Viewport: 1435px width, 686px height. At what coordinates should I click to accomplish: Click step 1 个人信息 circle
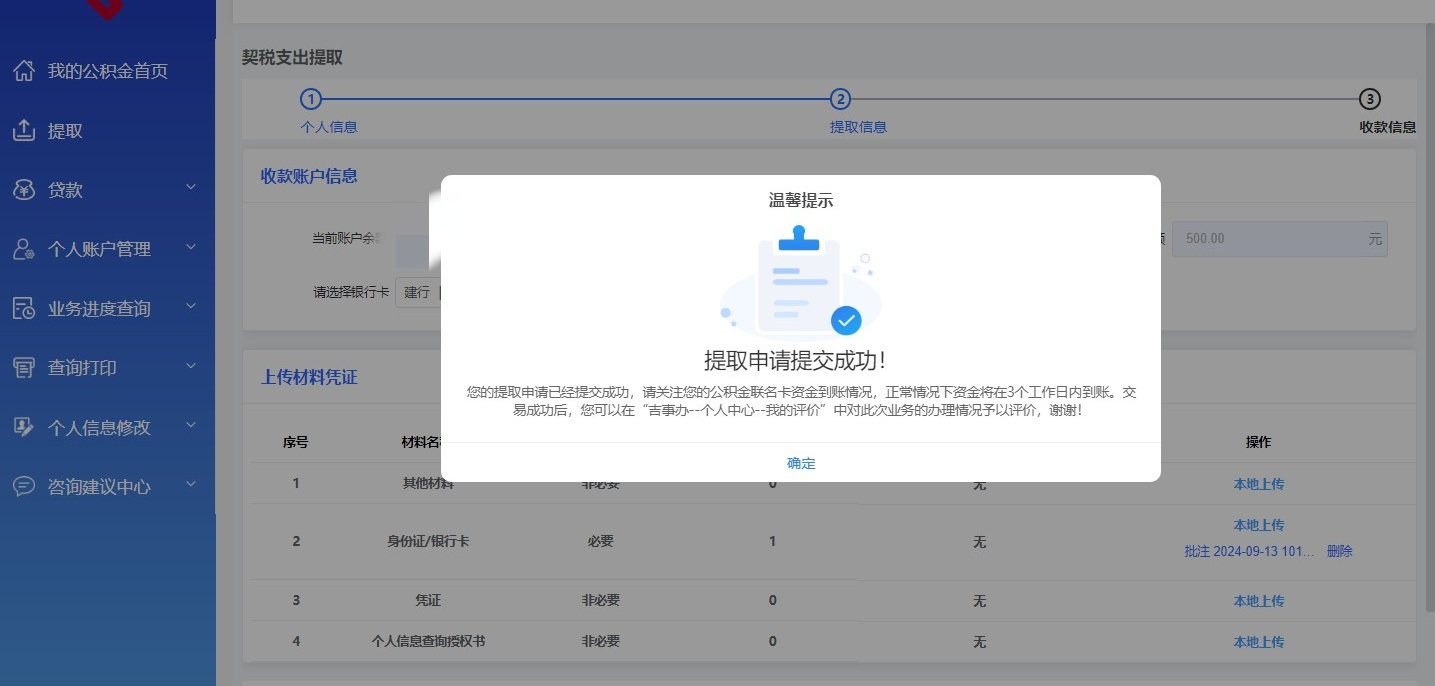tap(311, 99)
